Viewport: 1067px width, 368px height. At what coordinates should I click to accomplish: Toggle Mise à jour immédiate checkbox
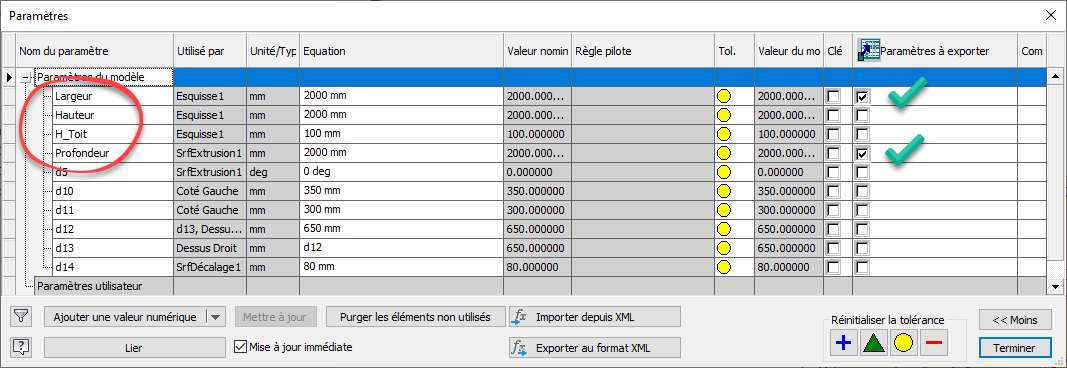pos(240,347)
